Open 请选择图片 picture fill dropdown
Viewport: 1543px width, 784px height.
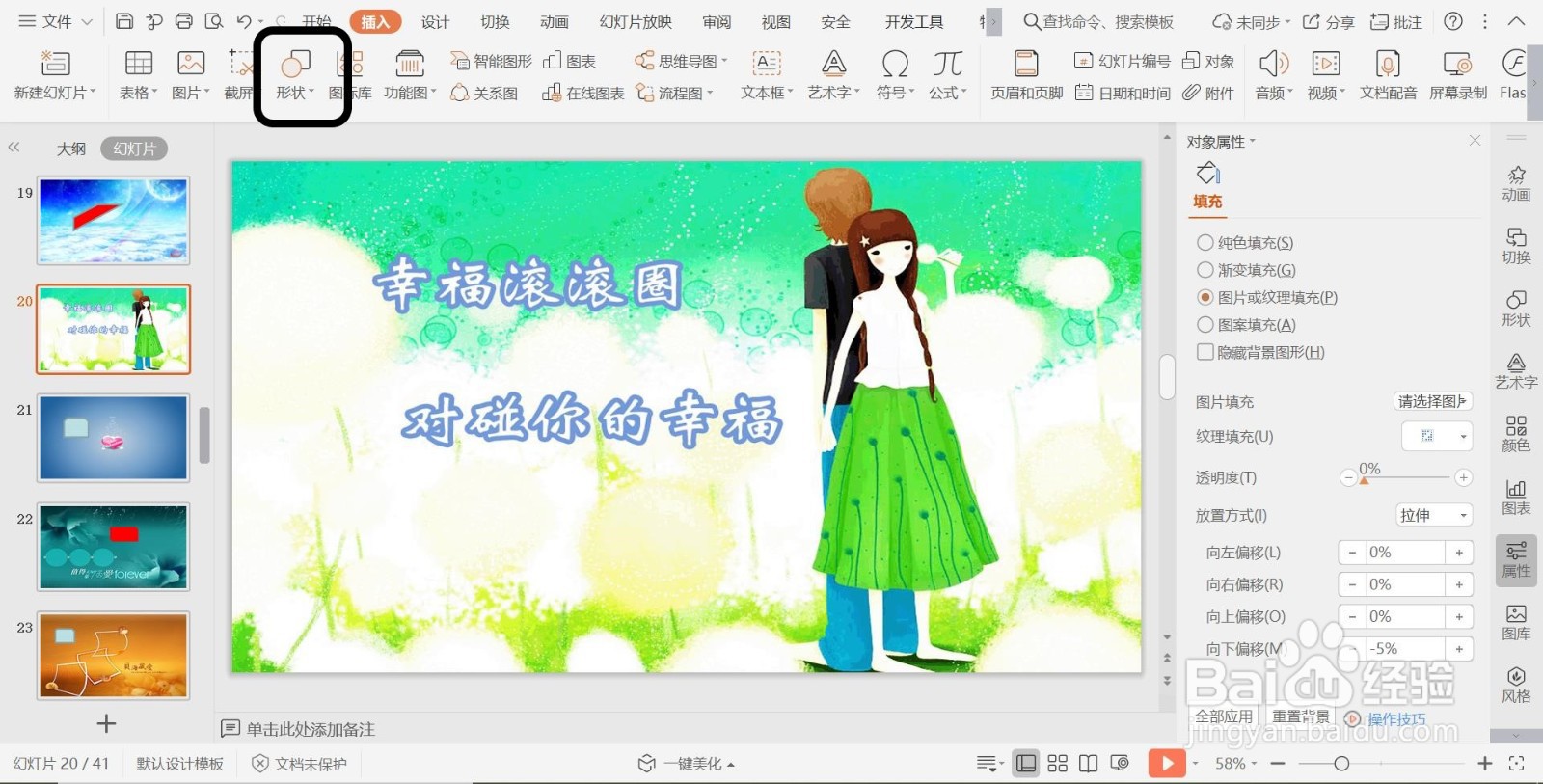pyautogui.click(x=1433, y=401)
